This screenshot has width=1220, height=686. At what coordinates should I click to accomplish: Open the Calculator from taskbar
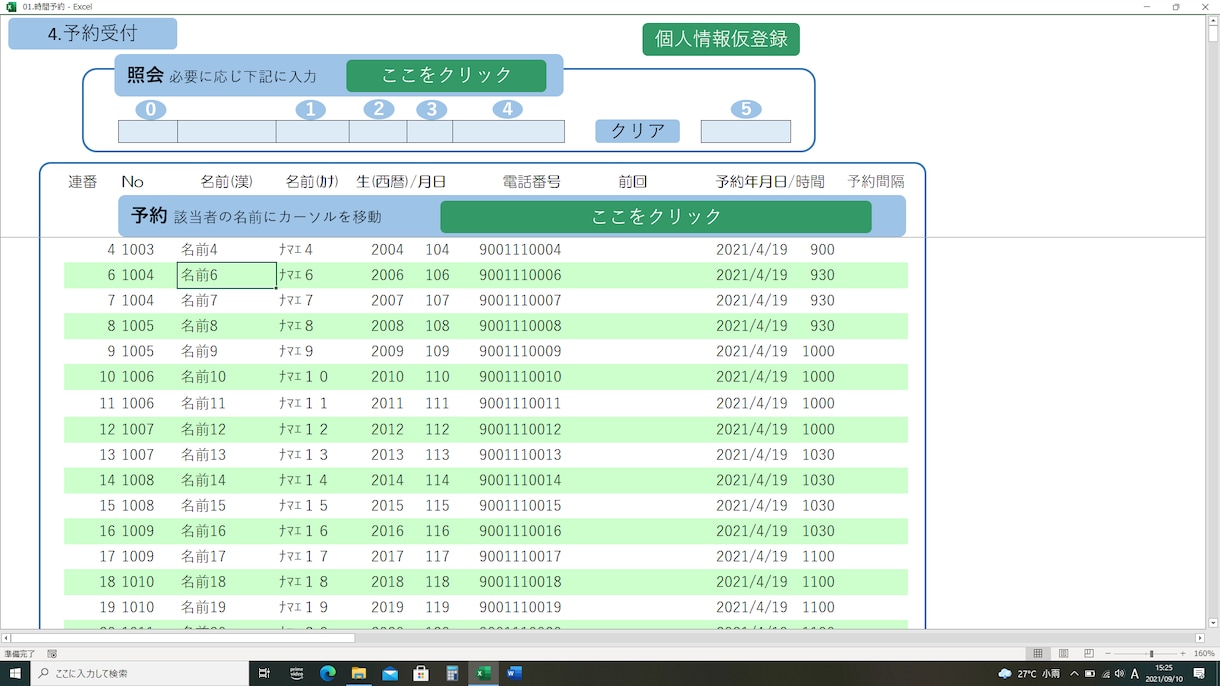[x=452, y=673]
